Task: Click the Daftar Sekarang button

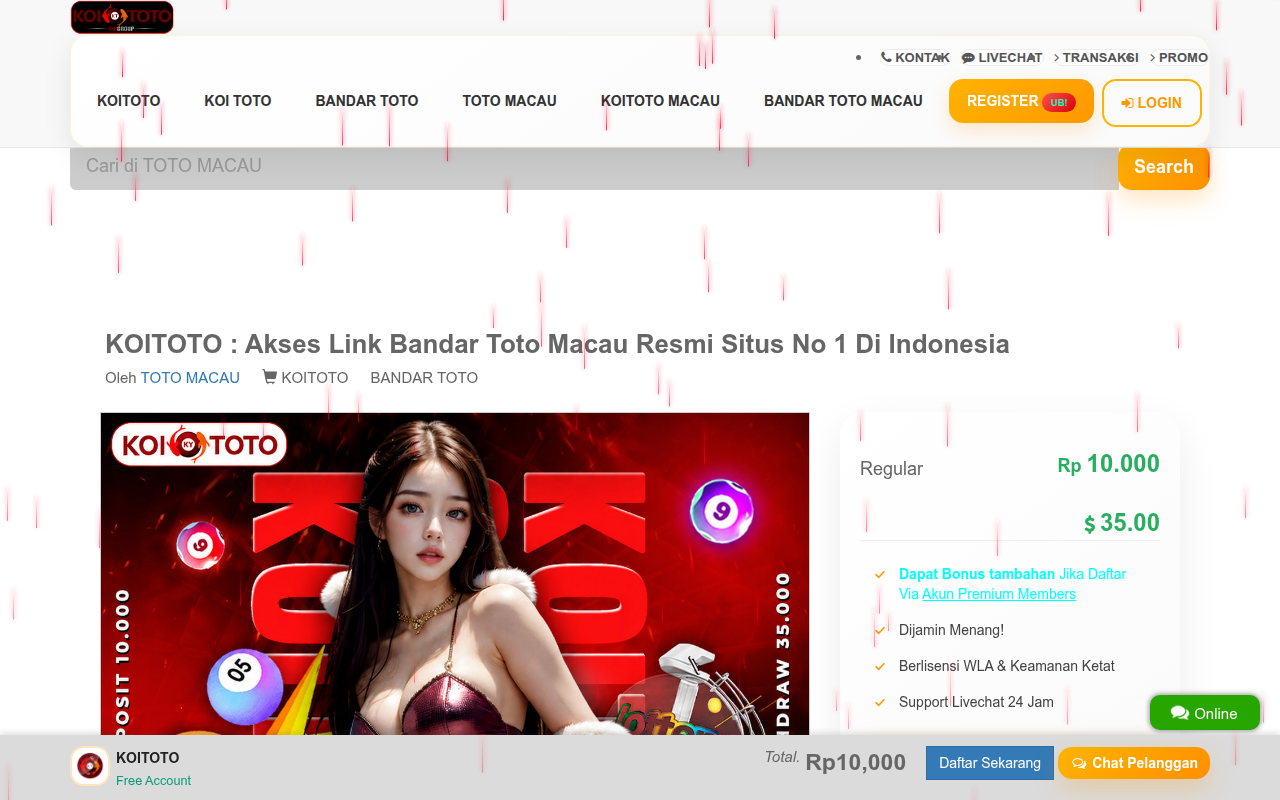Action: tap(990, 763)
